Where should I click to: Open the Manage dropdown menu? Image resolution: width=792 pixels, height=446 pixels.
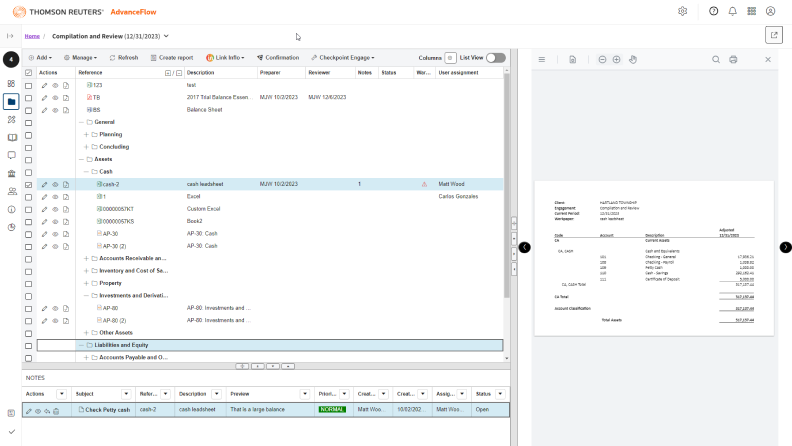coord(80,58)
